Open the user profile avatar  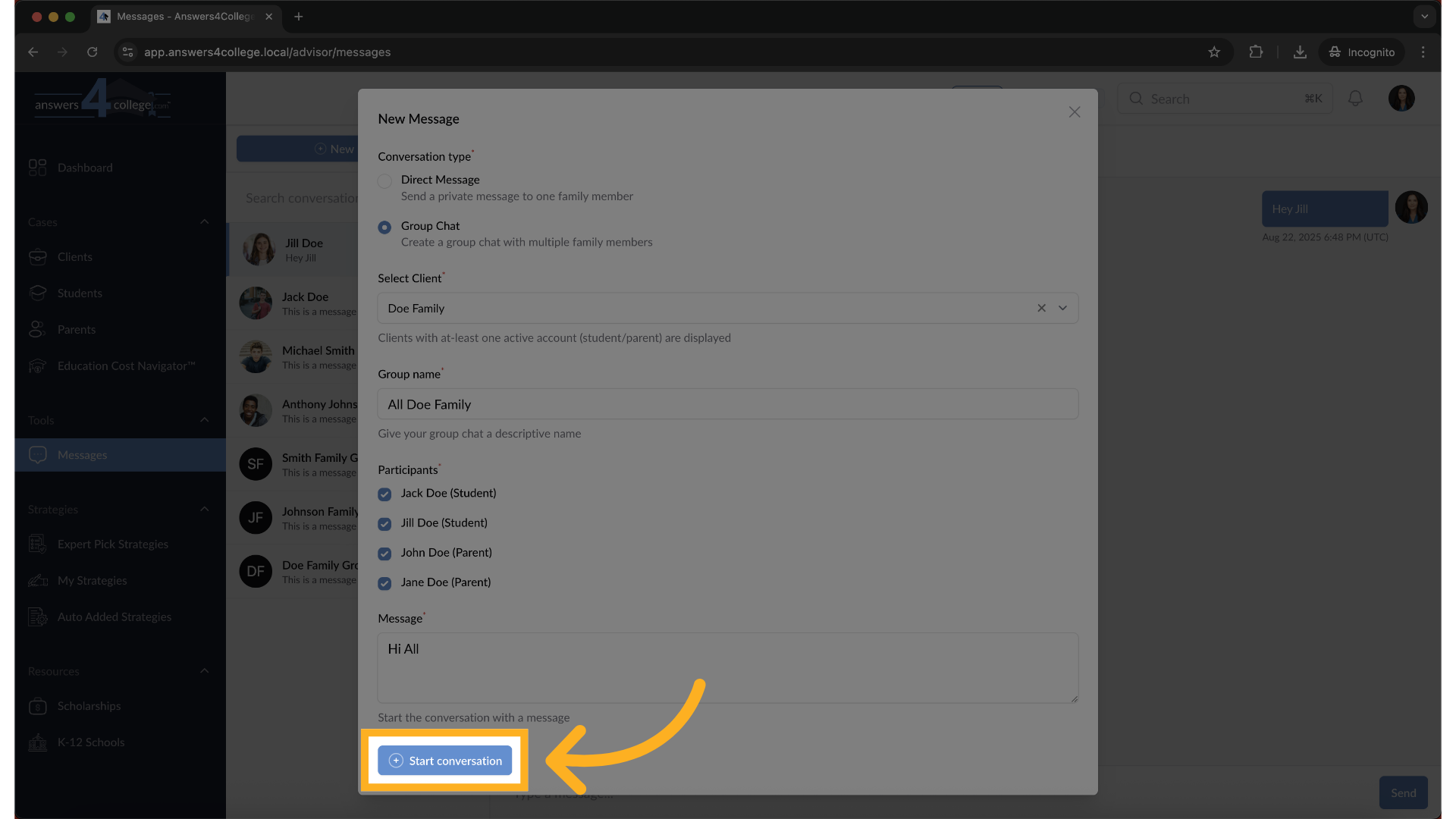pos(1401,99)
